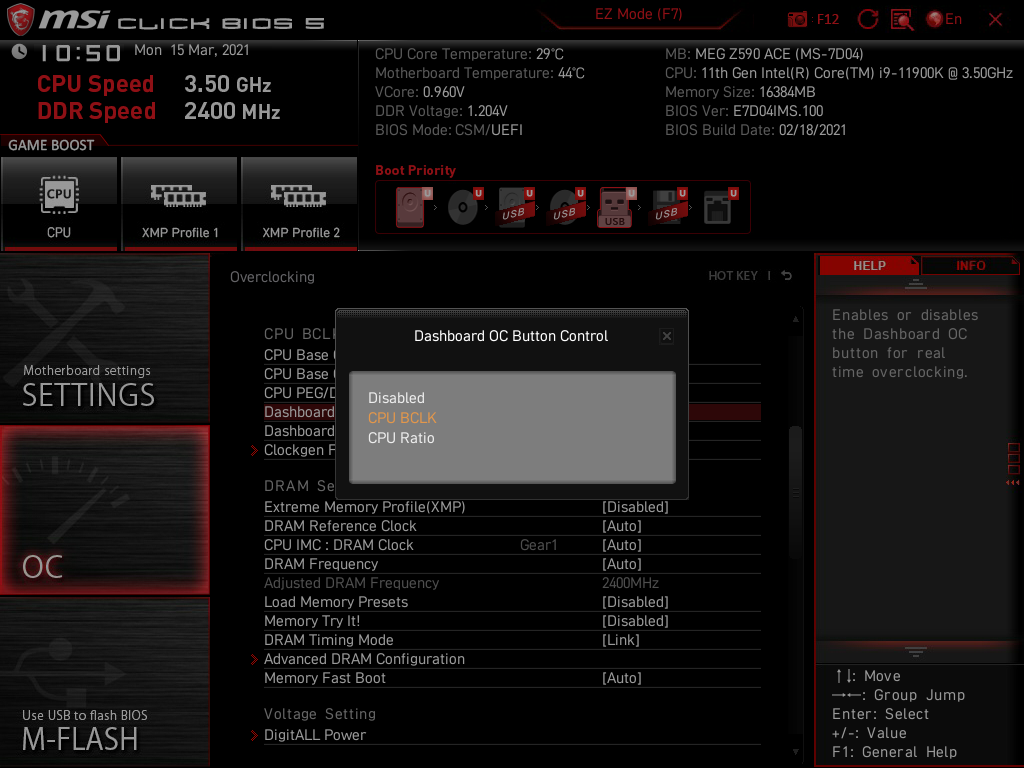Click the clock icon next to time
This screenshot has height=768, width=1024.
point(20,52)
